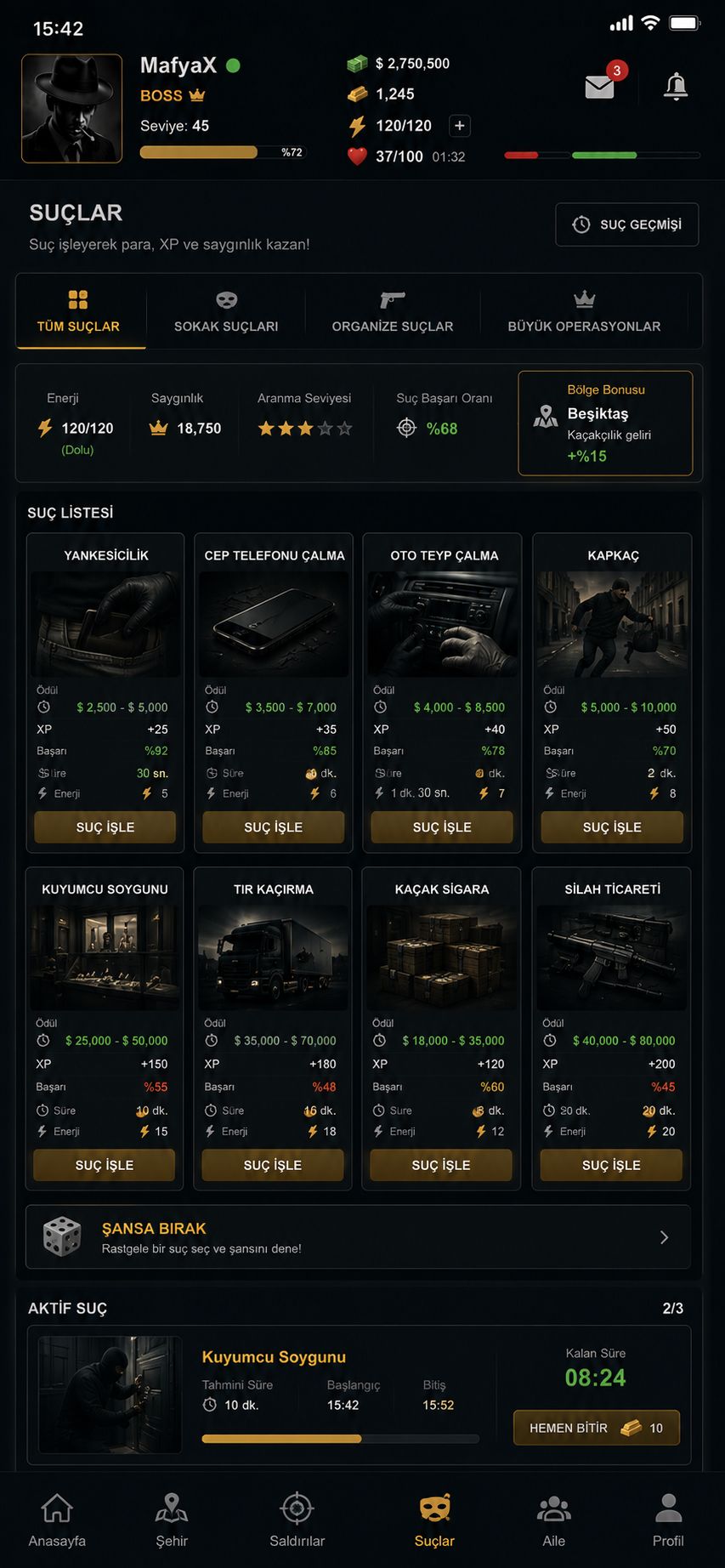
Task: Open the Beşiktaş Bölge Bonusu card
Action: click(605, 423)
